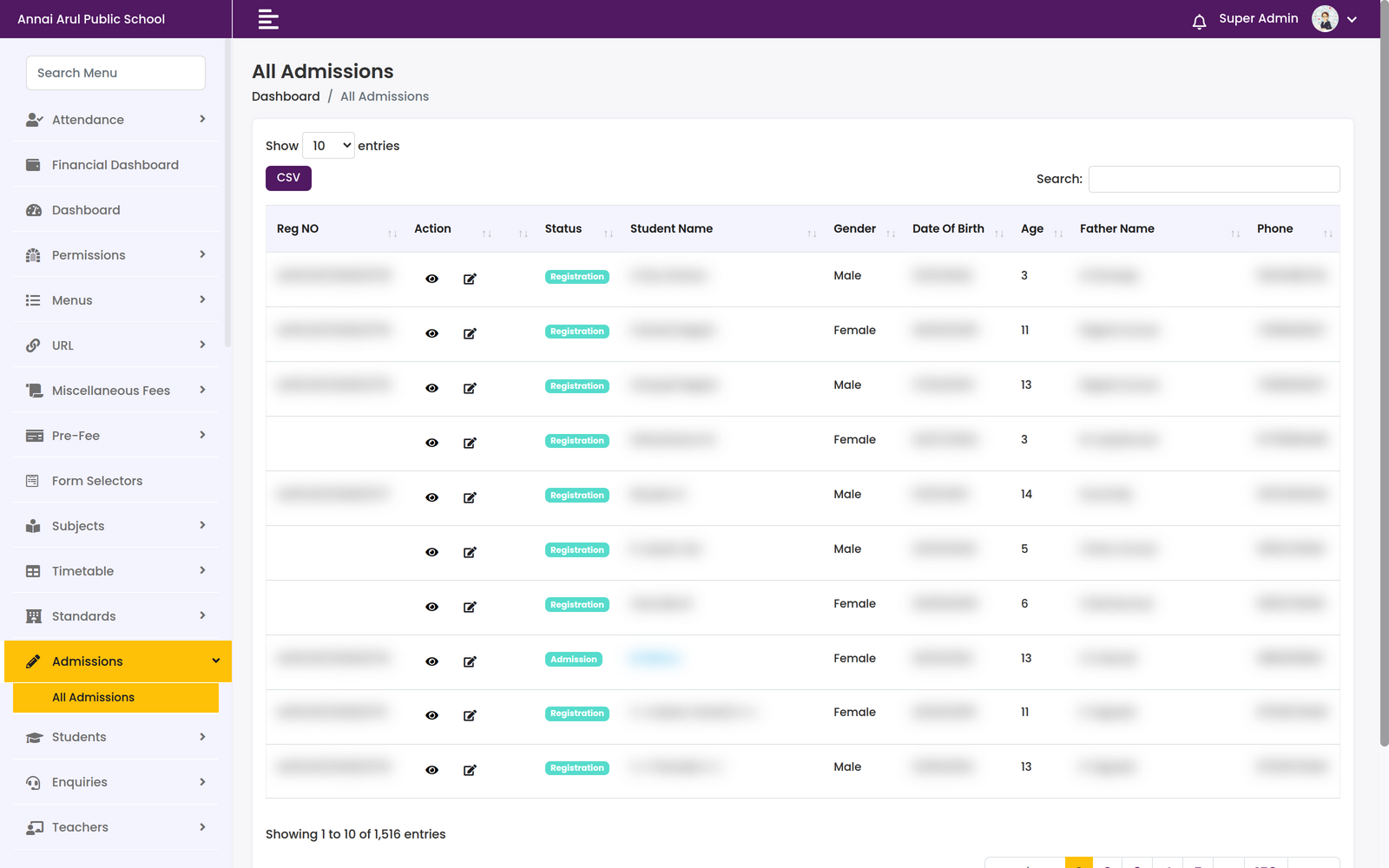Edit the female age 3 row
The image size is (1389, 868).
470,443
